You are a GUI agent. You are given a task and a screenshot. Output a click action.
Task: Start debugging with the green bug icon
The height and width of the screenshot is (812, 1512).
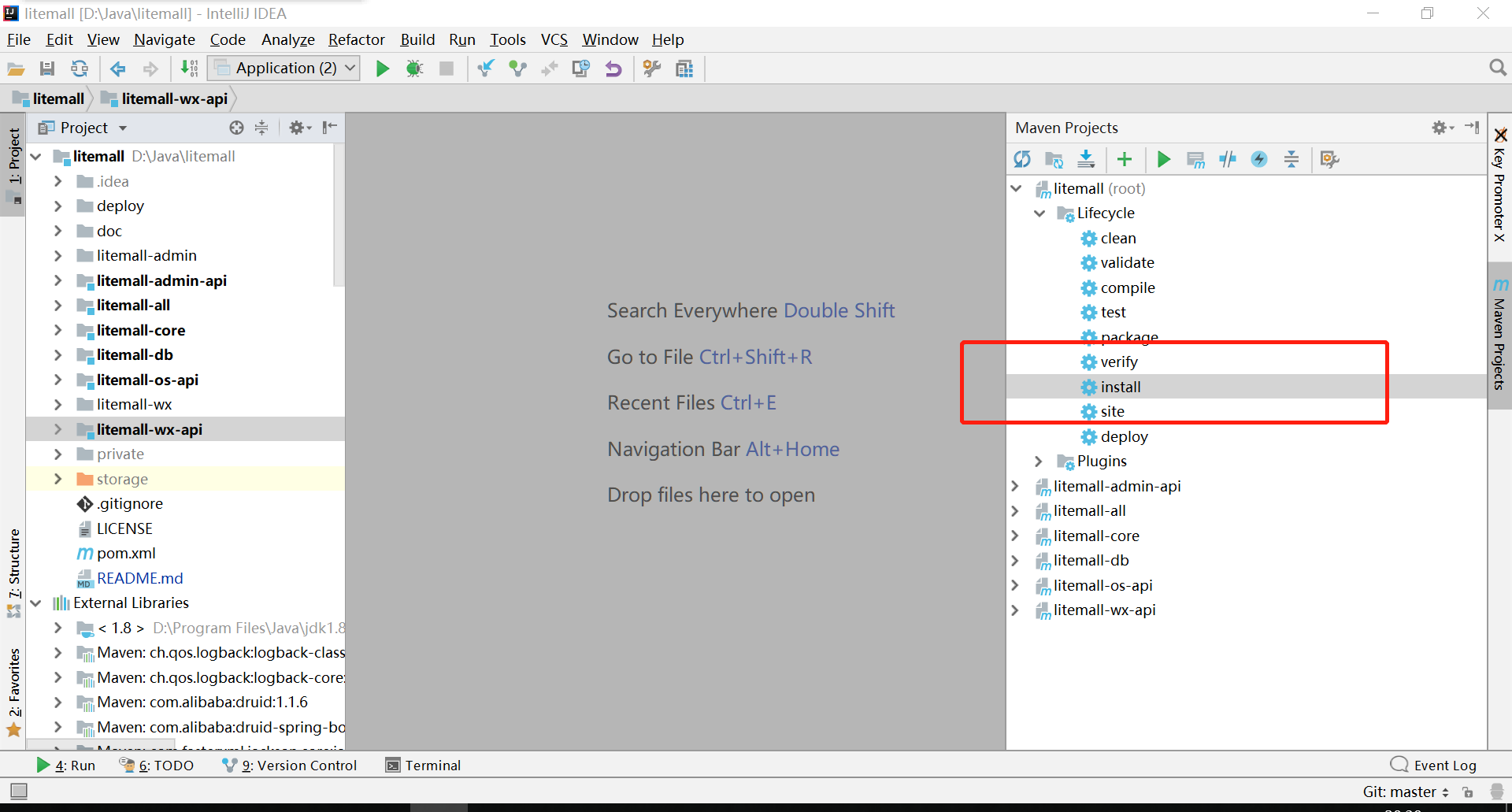tap(414, 69)
